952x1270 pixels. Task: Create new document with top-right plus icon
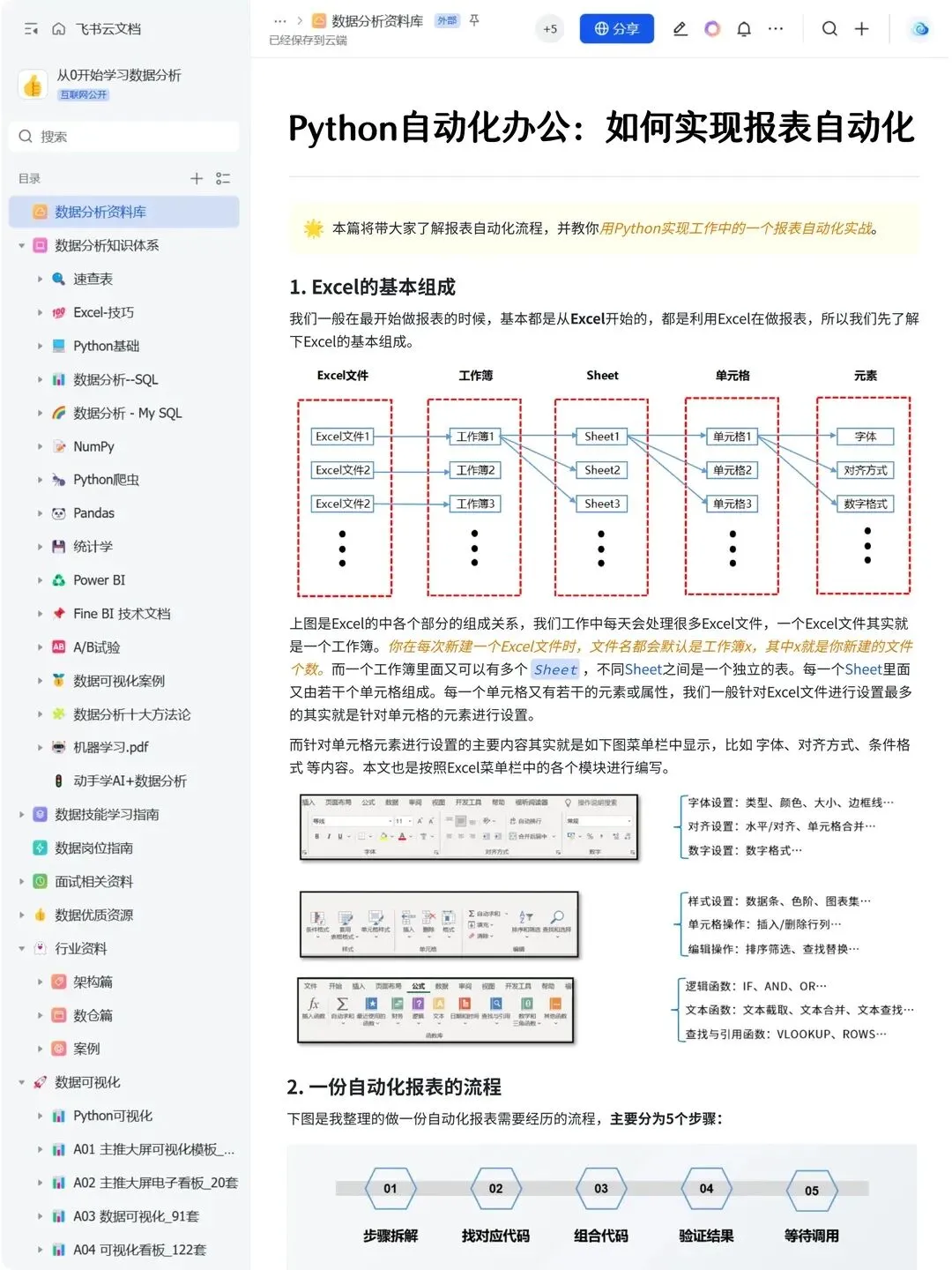(x=861, y=29)
